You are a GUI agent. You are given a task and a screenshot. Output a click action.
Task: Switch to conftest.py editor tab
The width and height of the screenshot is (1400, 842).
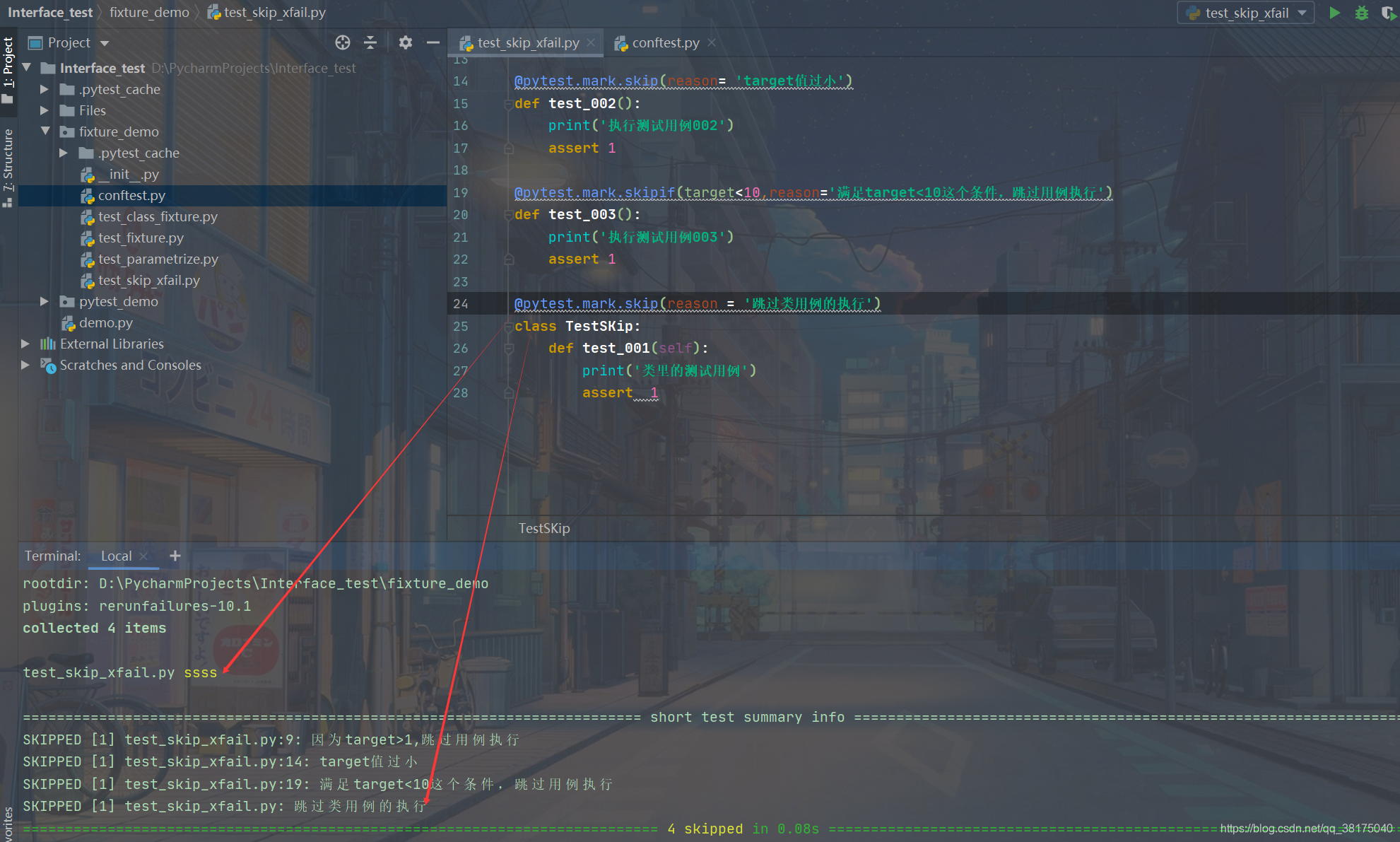tap(666, 42)
